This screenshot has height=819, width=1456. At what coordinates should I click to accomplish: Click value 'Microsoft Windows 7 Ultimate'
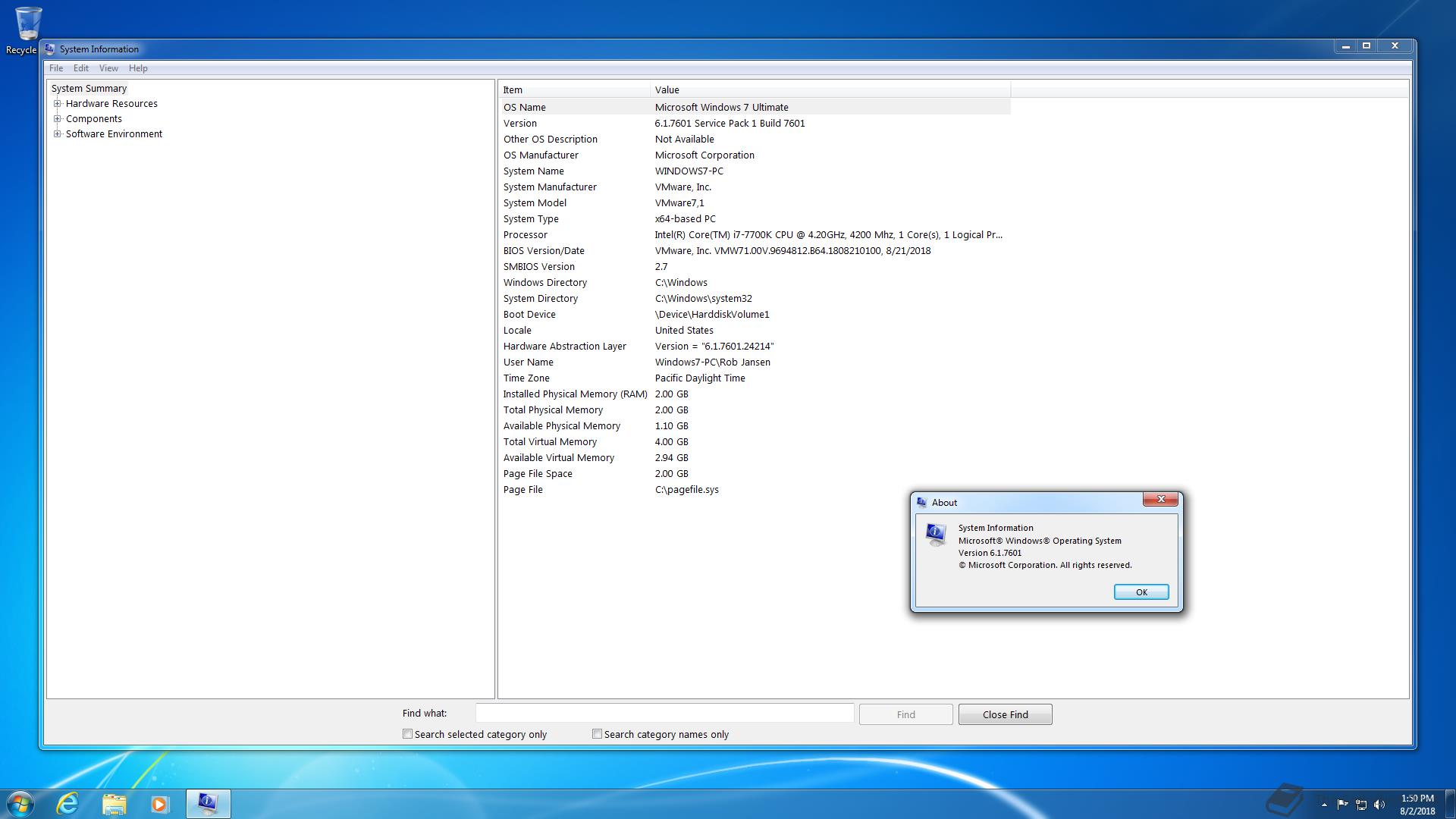[721, 108]
